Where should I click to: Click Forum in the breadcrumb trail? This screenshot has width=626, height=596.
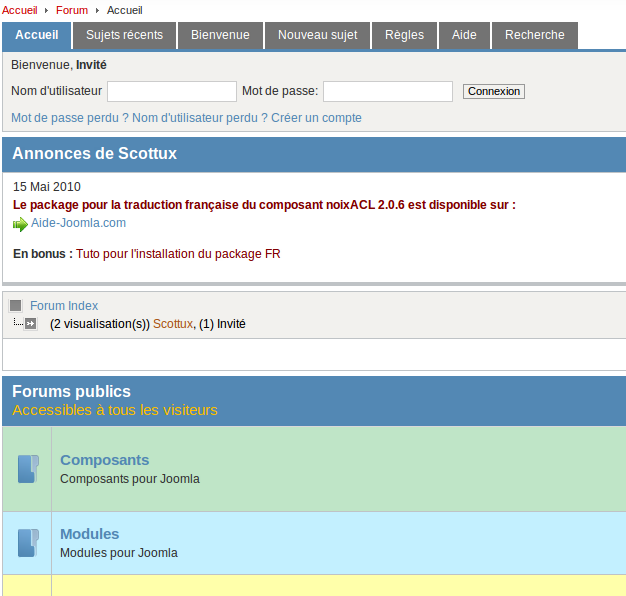coord(72,10)
